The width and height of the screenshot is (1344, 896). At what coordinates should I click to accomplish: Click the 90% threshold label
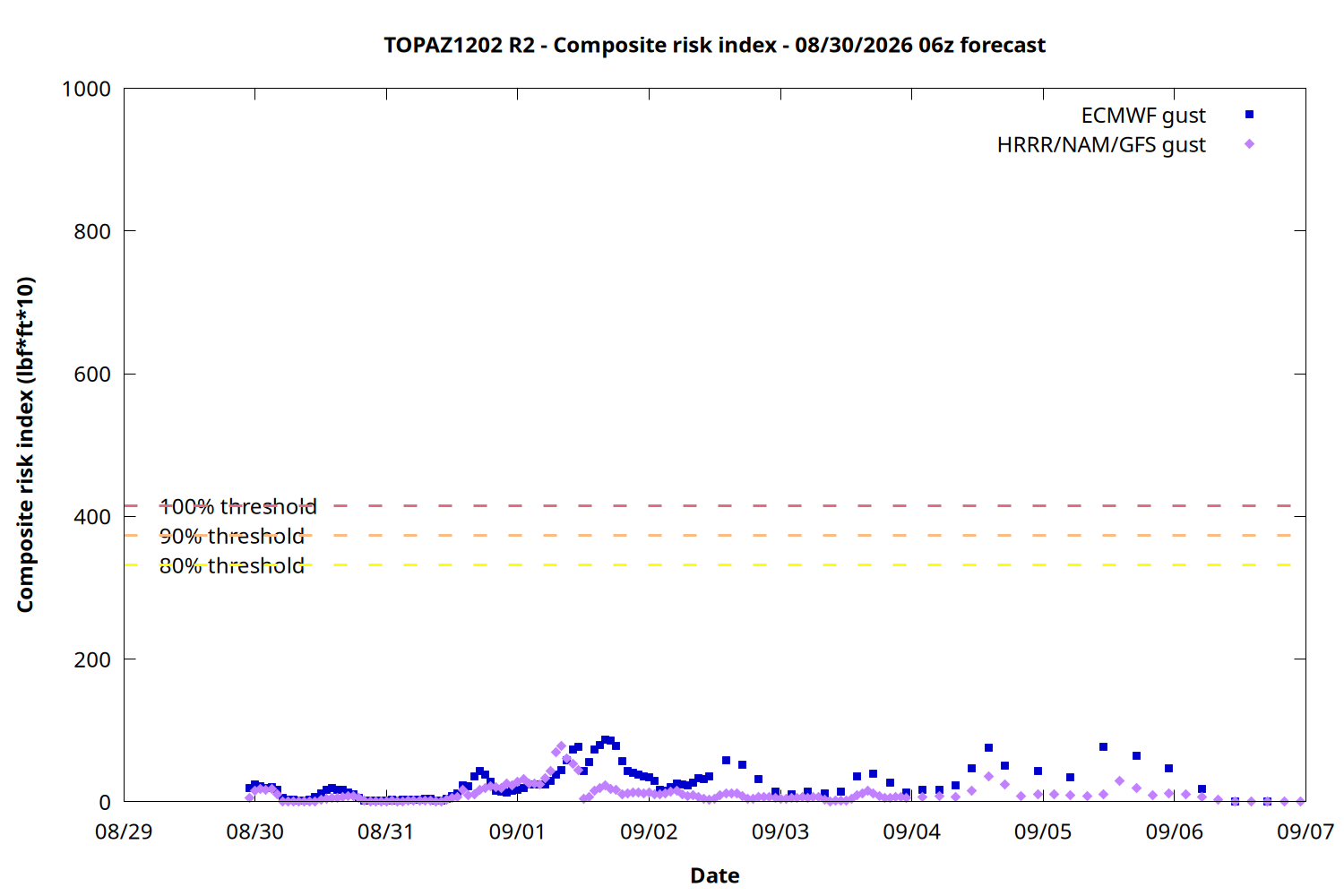pyautogui.click(x=232, y=536)
